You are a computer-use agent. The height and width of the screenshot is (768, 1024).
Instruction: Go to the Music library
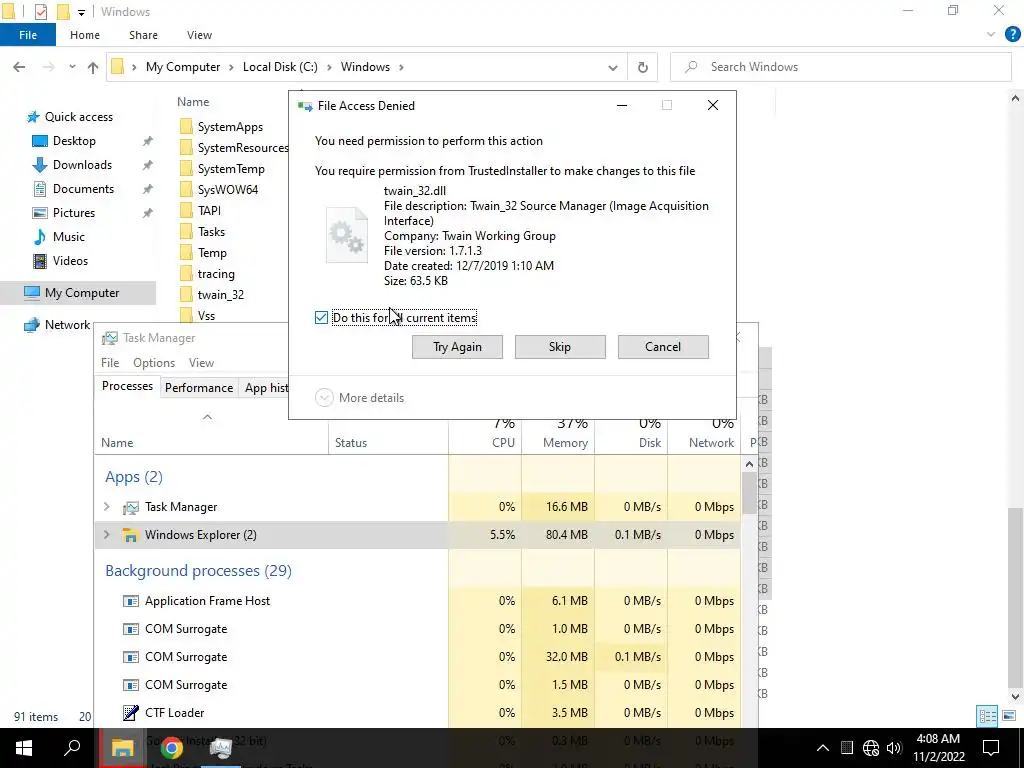69,236
